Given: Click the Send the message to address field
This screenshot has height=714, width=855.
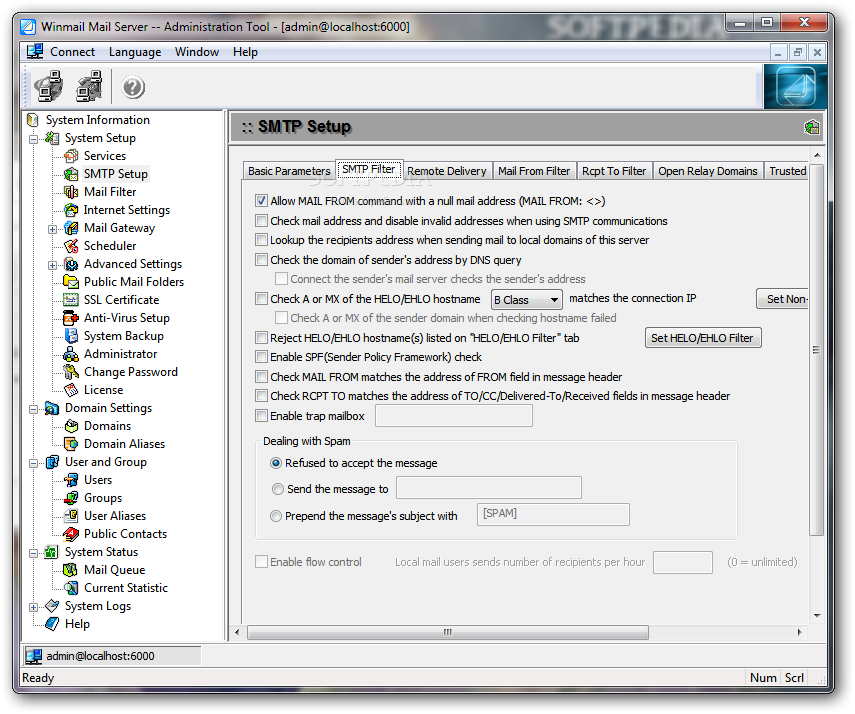Looking at the screenshot, I should (489, 488).
